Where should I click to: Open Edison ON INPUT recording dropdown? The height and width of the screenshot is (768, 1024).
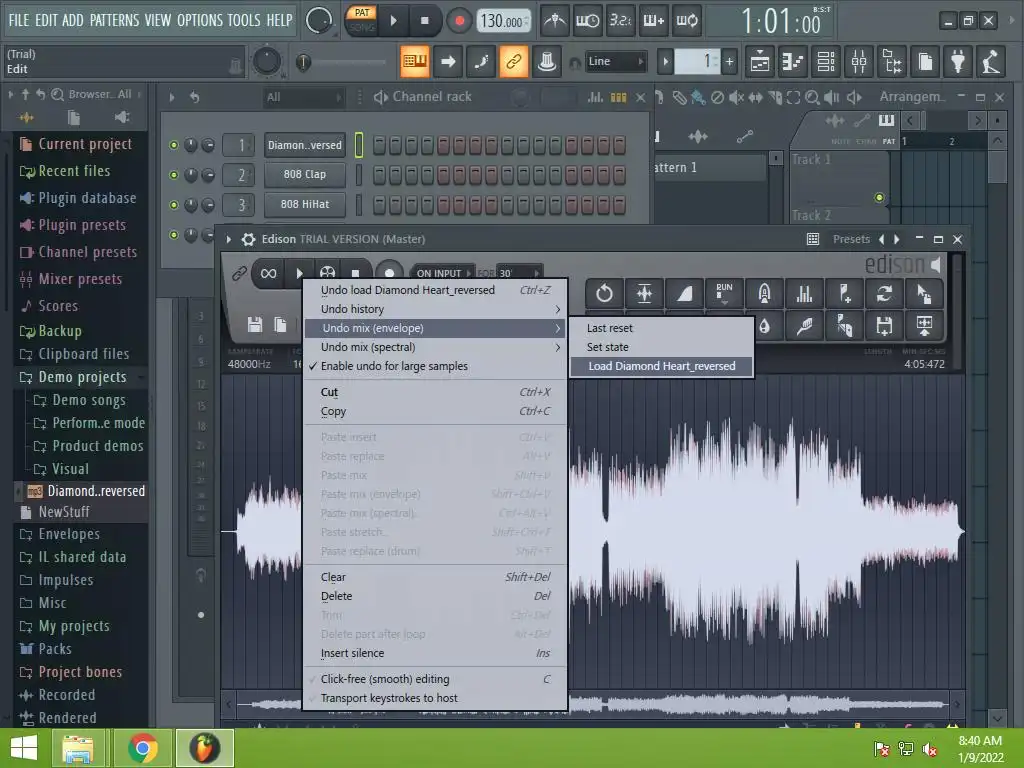443,273
